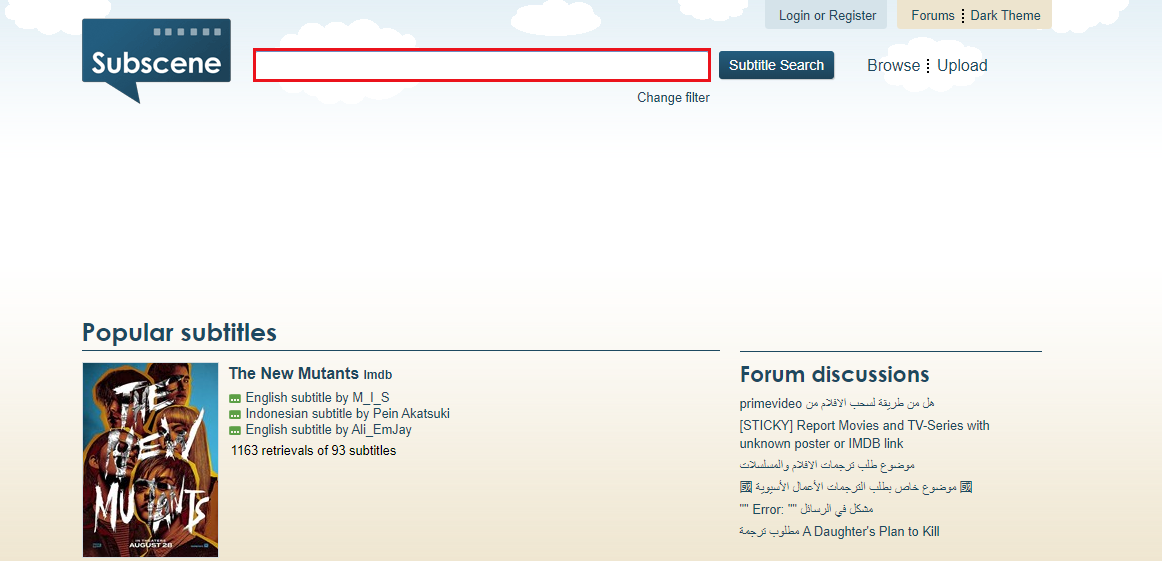Image resolution: width=1162 pixels, height=561 pixels.
Task: Open the Change filter option
Action: tap(673, 98)
